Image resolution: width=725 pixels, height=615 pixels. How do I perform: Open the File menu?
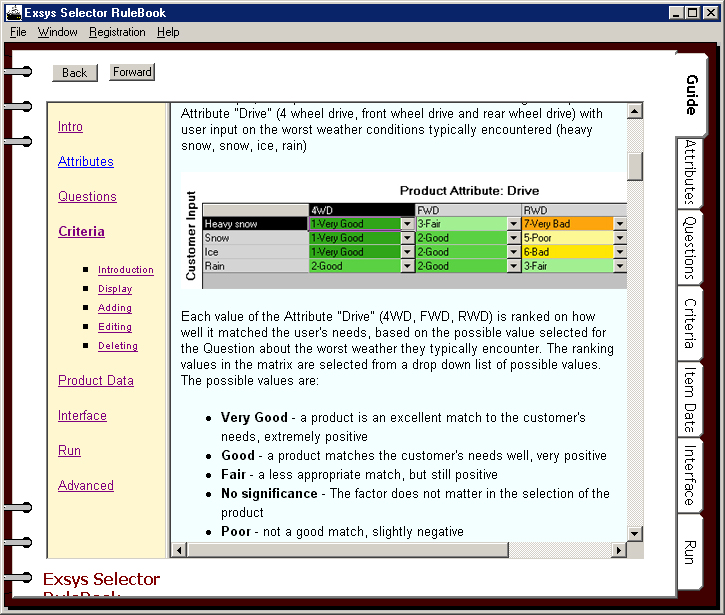click(18, 32)
